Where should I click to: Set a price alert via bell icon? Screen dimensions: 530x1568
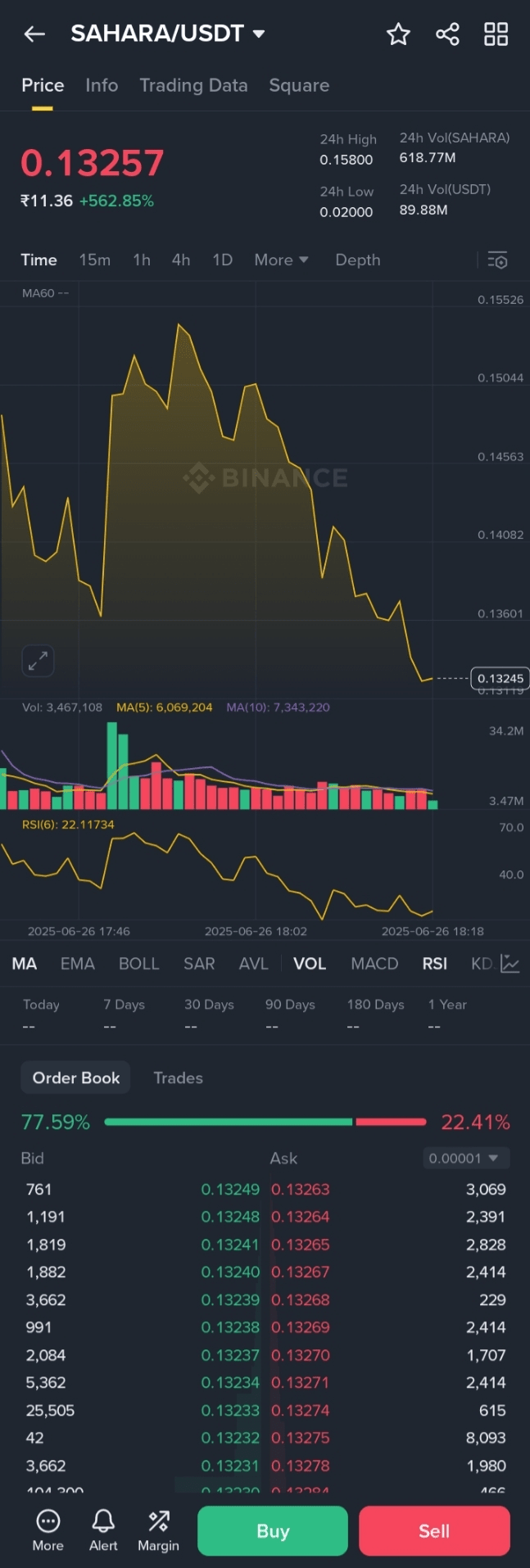[103, 1530]
